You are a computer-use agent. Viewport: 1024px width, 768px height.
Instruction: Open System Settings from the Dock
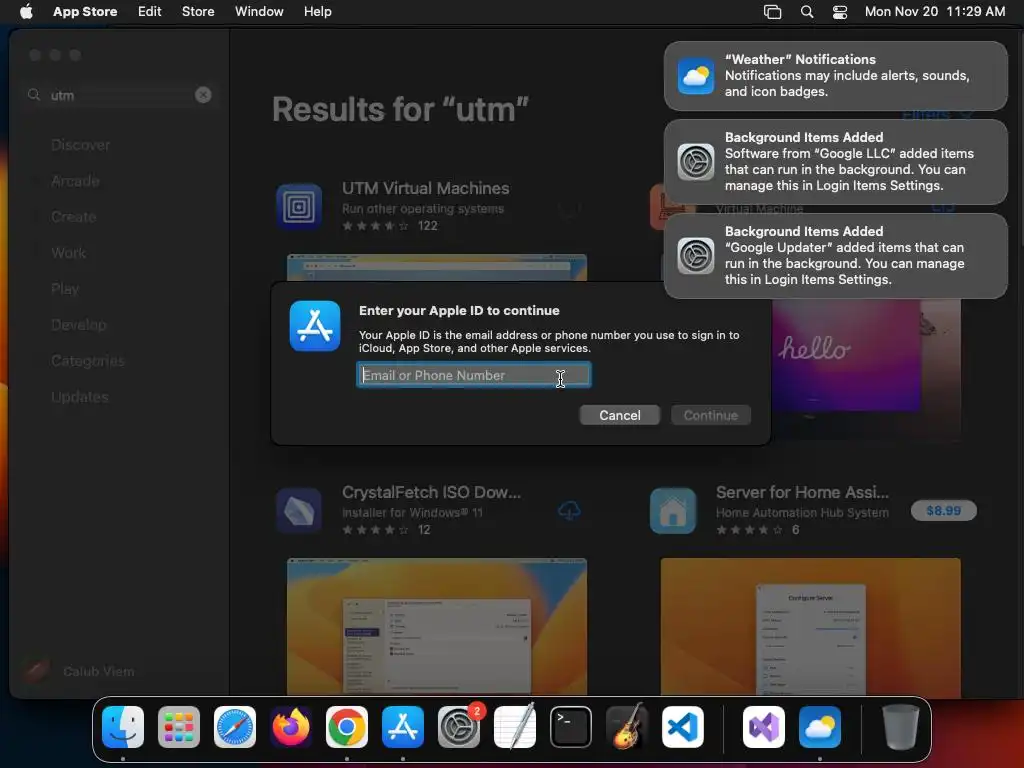click(x=458, y=727)
